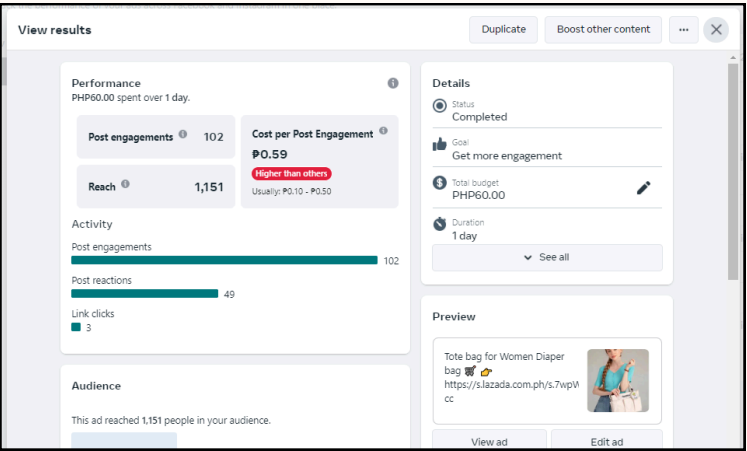
Task: Click the Post engagements activity bar
Action: click(224, 260)
